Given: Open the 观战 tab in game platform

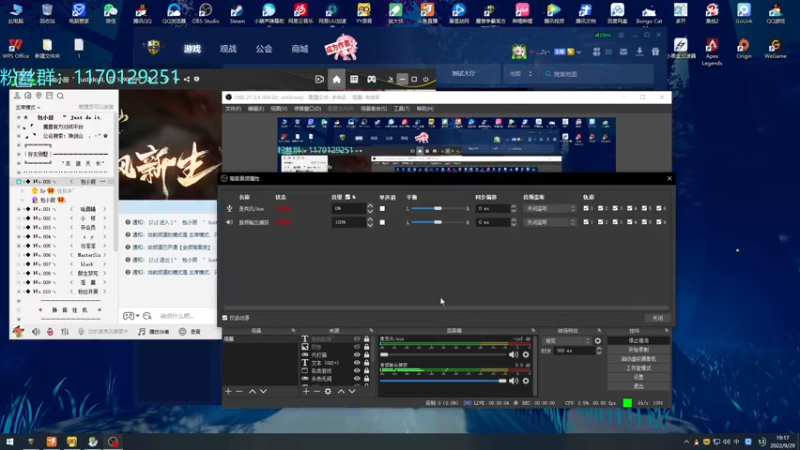Looking at the screenshot, I should (x=228, y=49).
